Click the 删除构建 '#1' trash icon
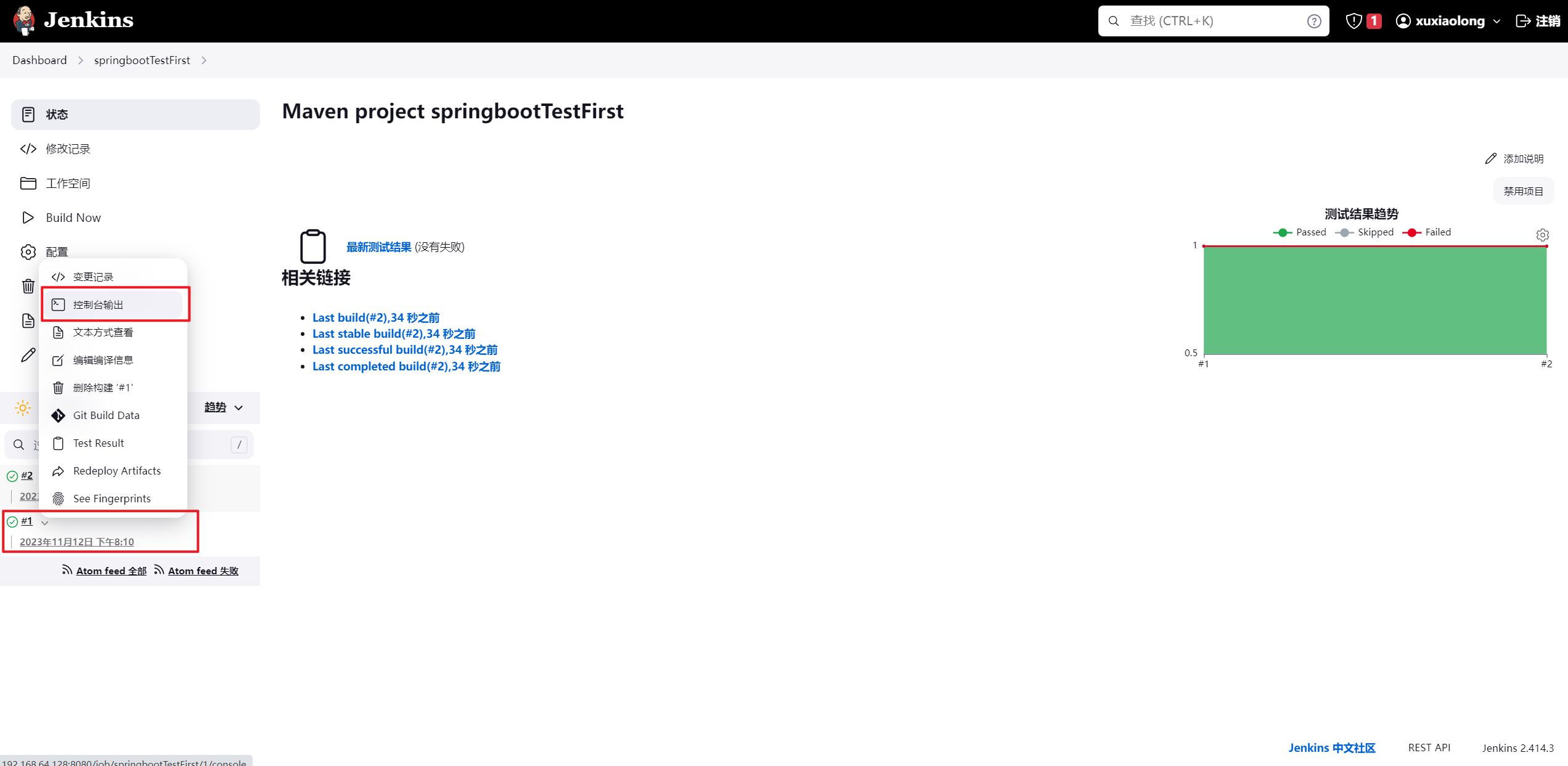 [x=58, y=388]
